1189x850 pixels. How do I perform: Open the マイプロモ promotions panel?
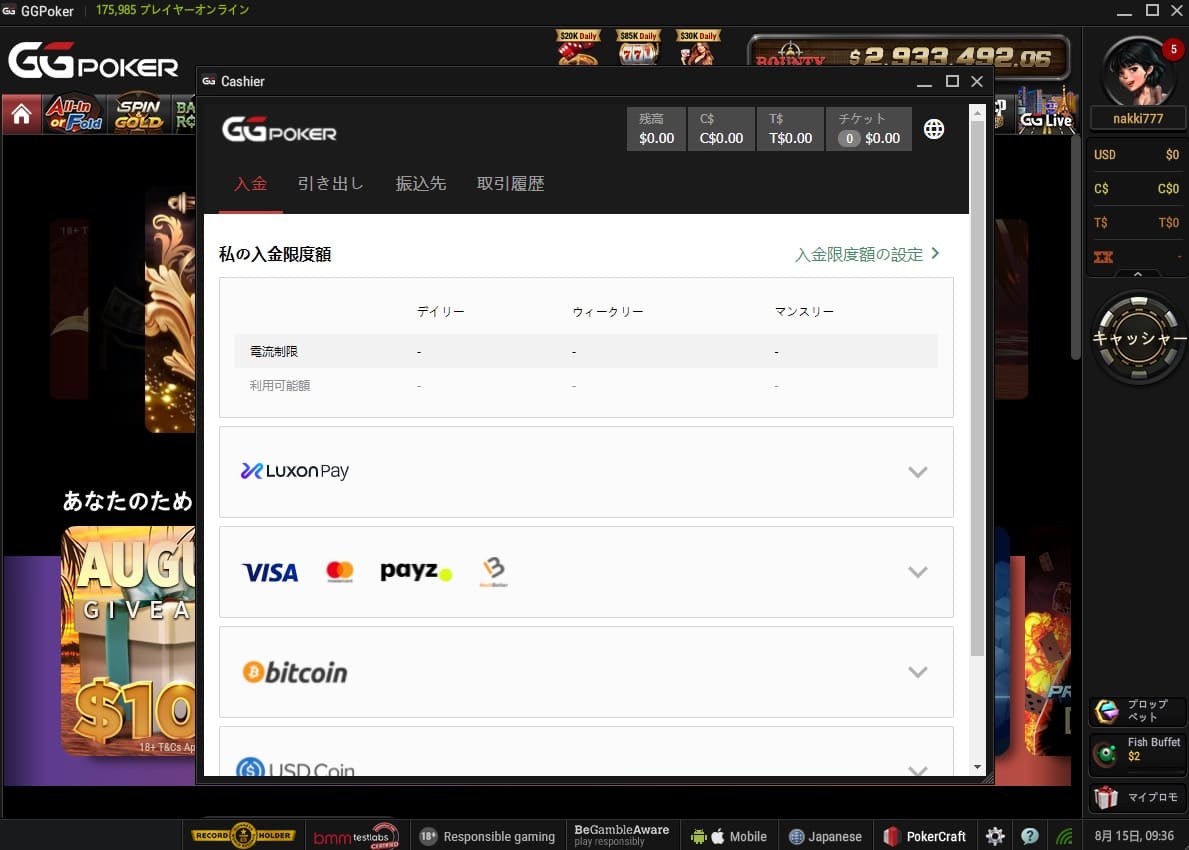[x=1137, y=797]
